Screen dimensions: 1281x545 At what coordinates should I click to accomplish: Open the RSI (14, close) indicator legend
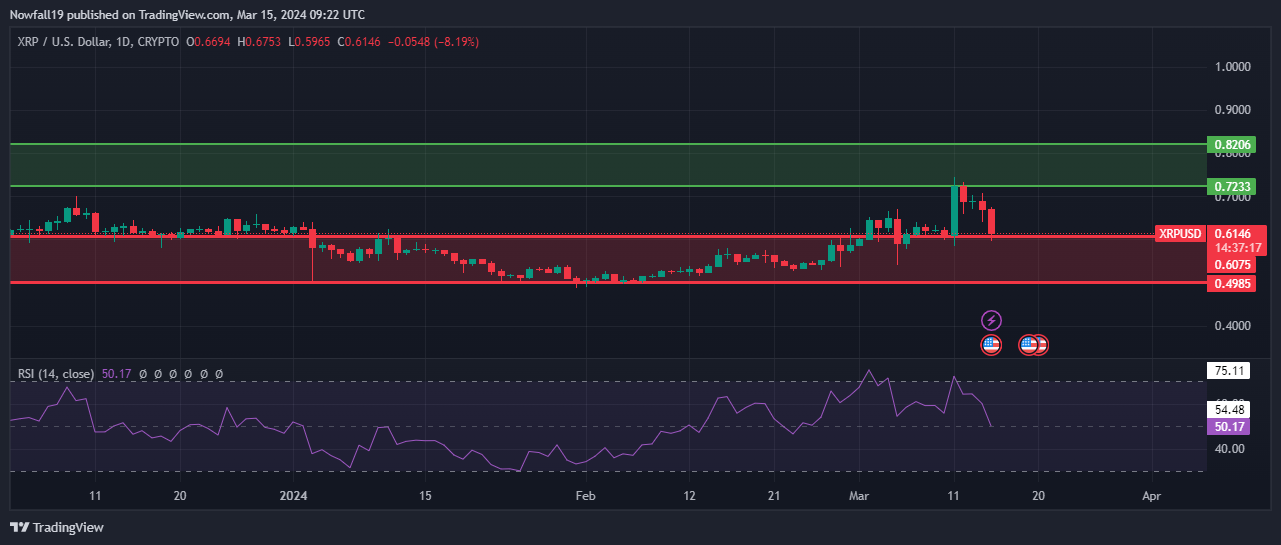pyautogui.click(x=56, y=374)
